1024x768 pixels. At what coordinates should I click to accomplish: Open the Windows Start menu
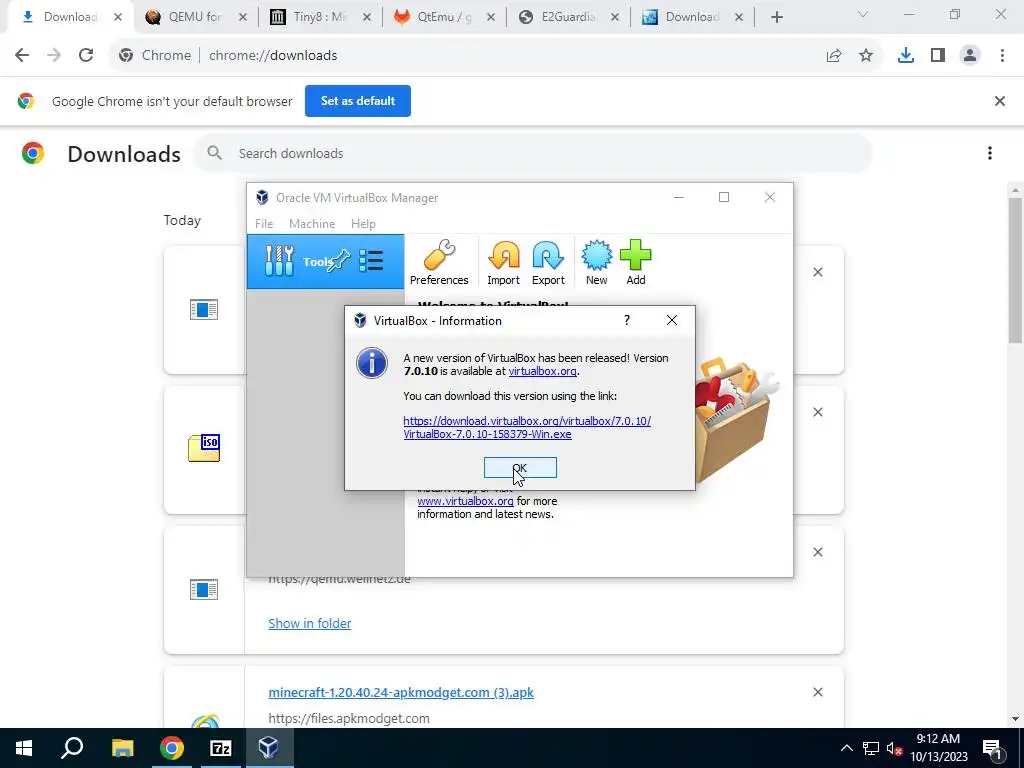24,748
